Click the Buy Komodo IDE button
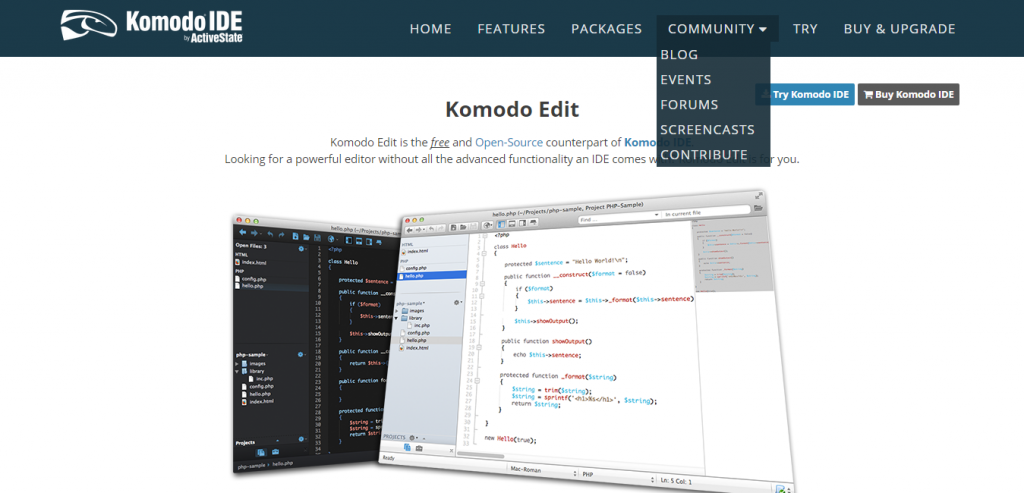The image size is (1024, 493). coord(908,95)
